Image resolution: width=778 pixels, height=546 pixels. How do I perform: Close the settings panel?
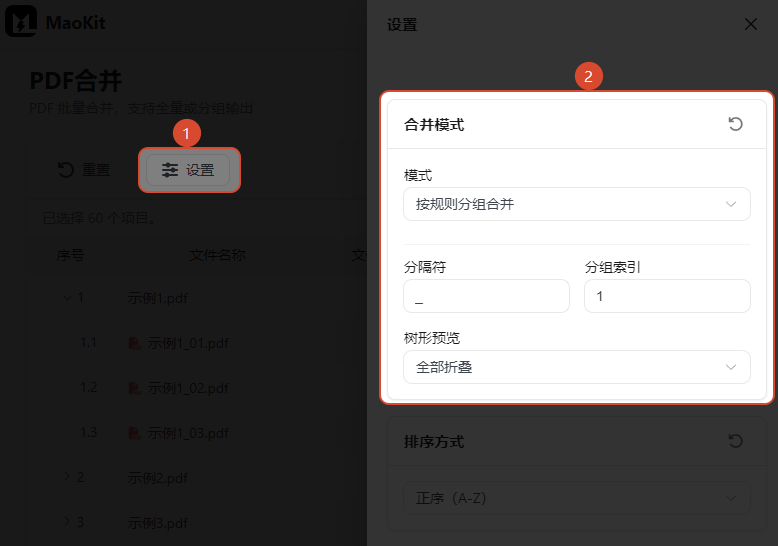750,24
